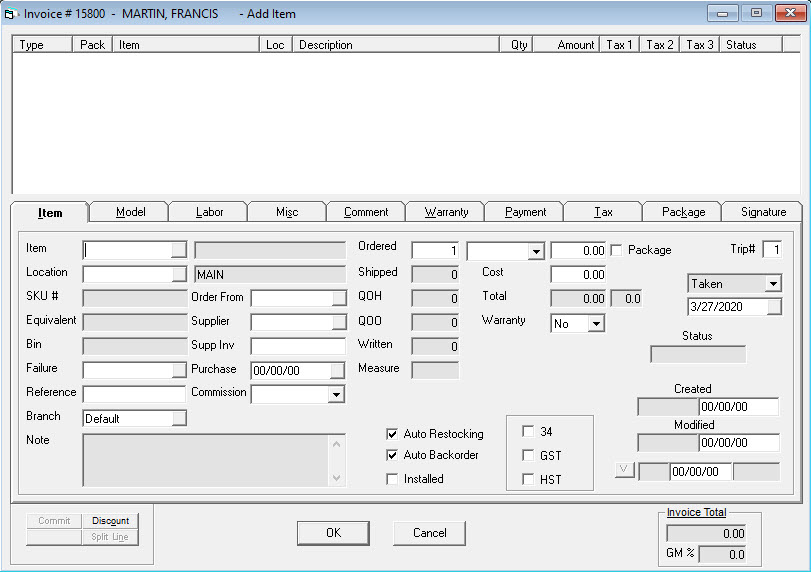811x572 pixels.
Task: Click the Modified date field
Action: pyautogui.click(x=739, y=443)
